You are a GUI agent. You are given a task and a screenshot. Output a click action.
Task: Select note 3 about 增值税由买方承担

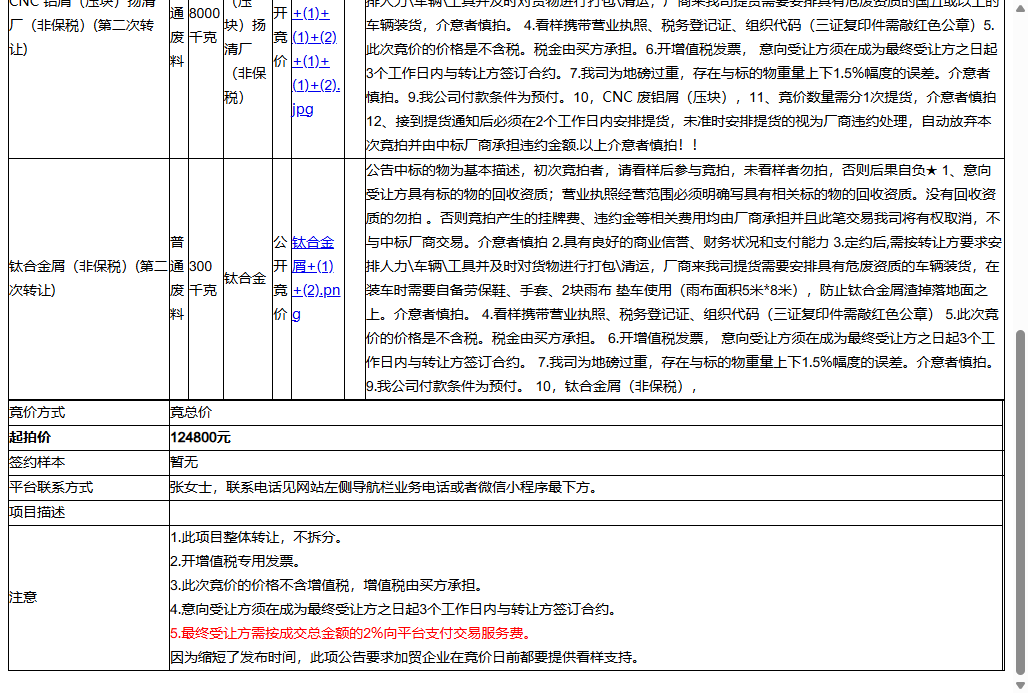(x=329, y=585)
